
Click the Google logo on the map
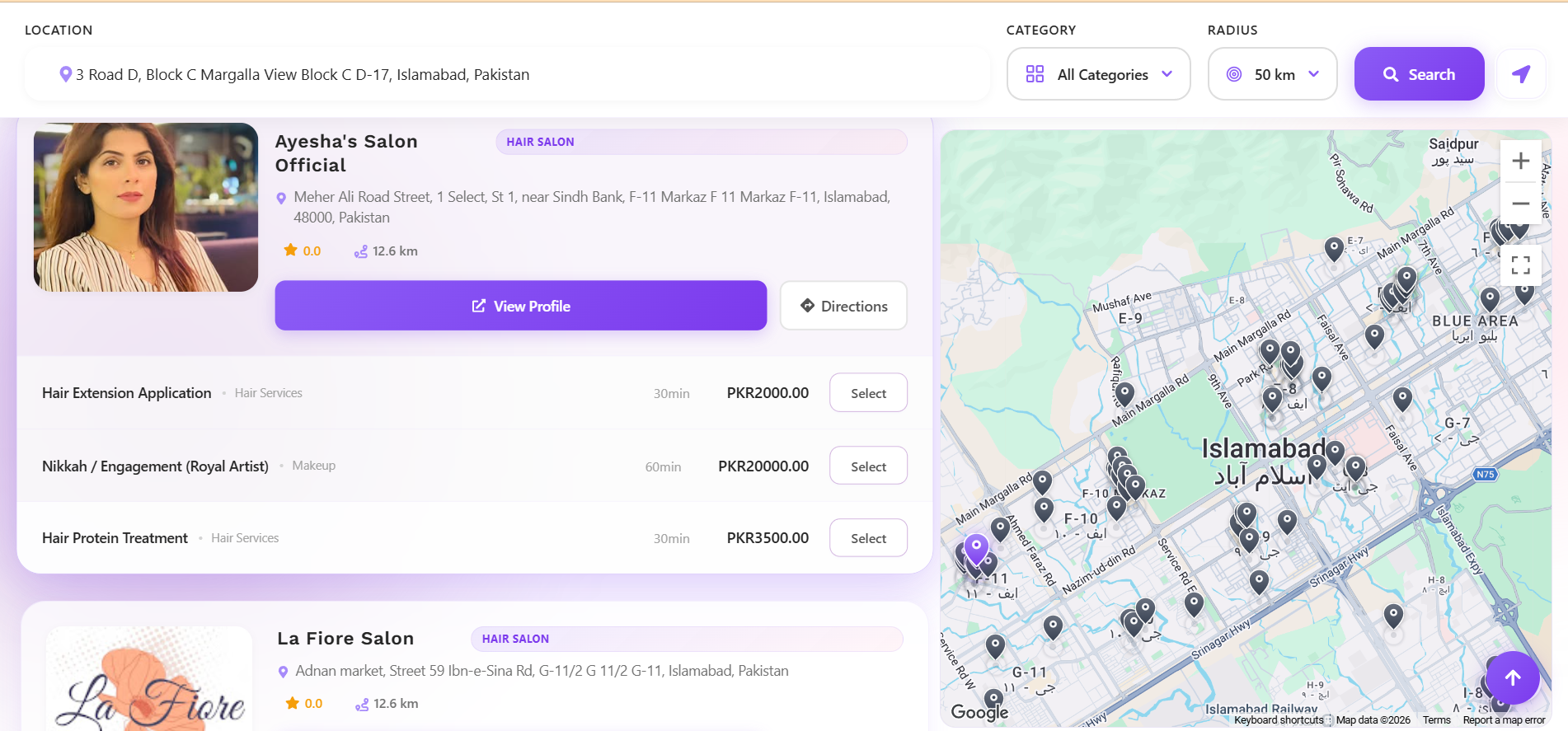click(979, 712)
